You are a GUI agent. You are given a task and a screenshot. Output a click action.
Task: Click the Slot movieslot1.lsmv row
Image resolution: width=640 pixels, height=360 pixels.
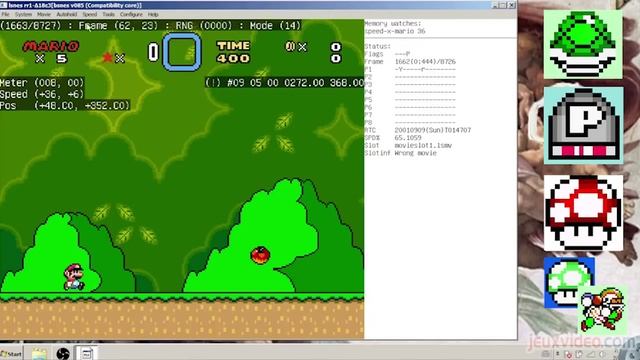(x=408, y=145)
